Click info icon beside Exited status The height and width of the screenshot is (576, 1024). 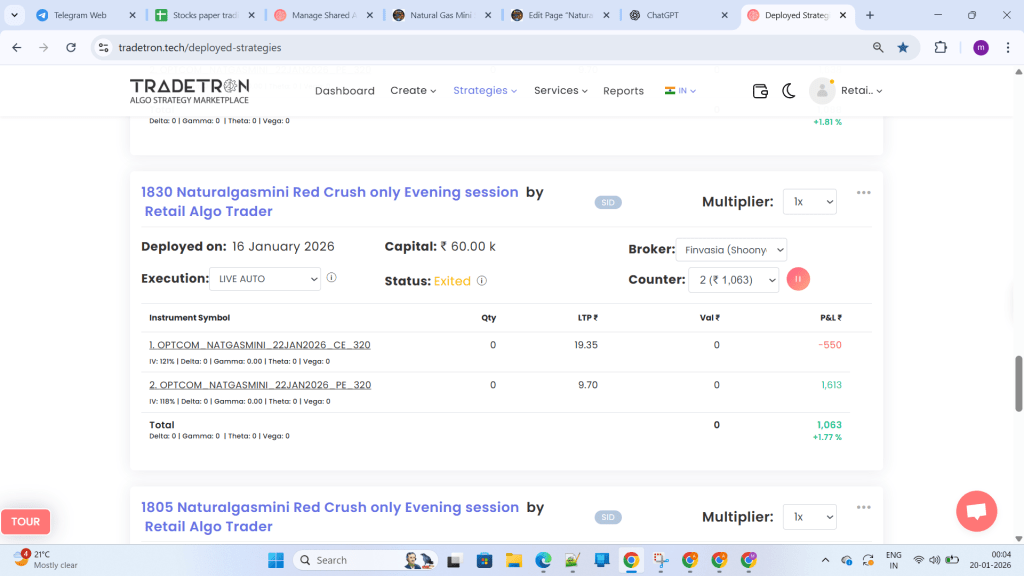coord(482,281)
